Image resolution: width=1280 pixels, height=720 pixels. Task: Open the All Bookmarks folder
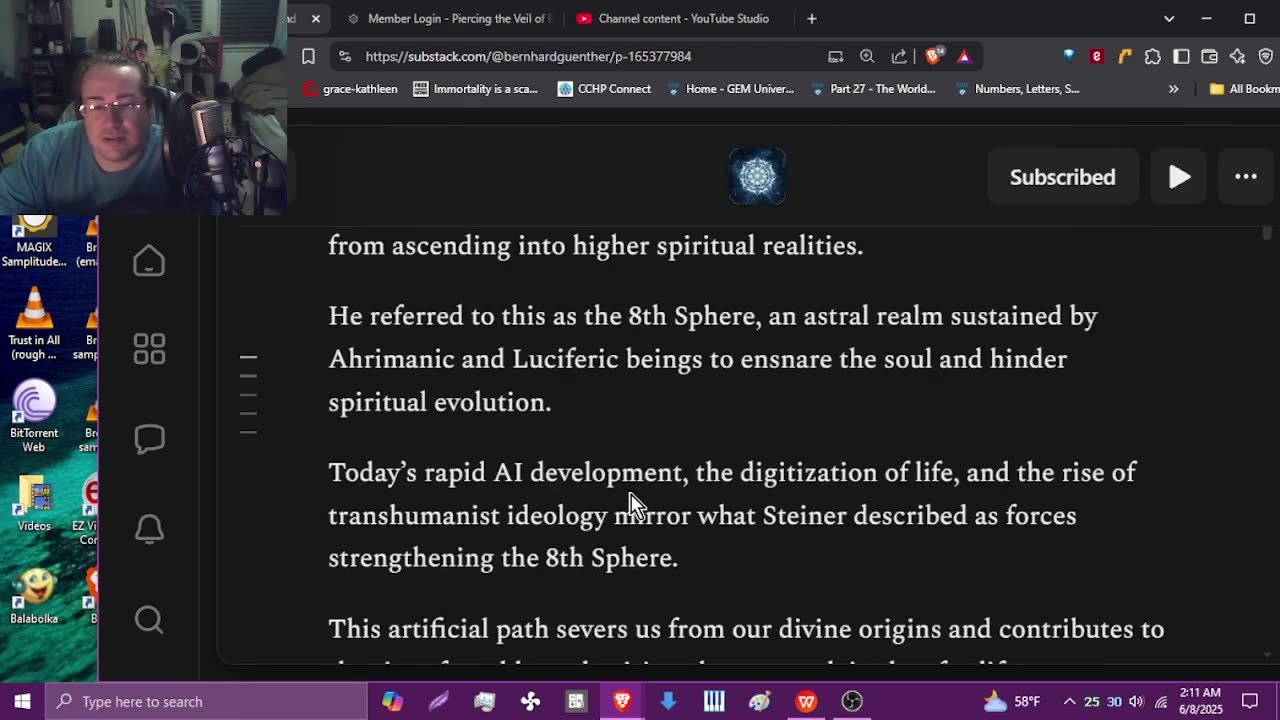point(1243,89)
